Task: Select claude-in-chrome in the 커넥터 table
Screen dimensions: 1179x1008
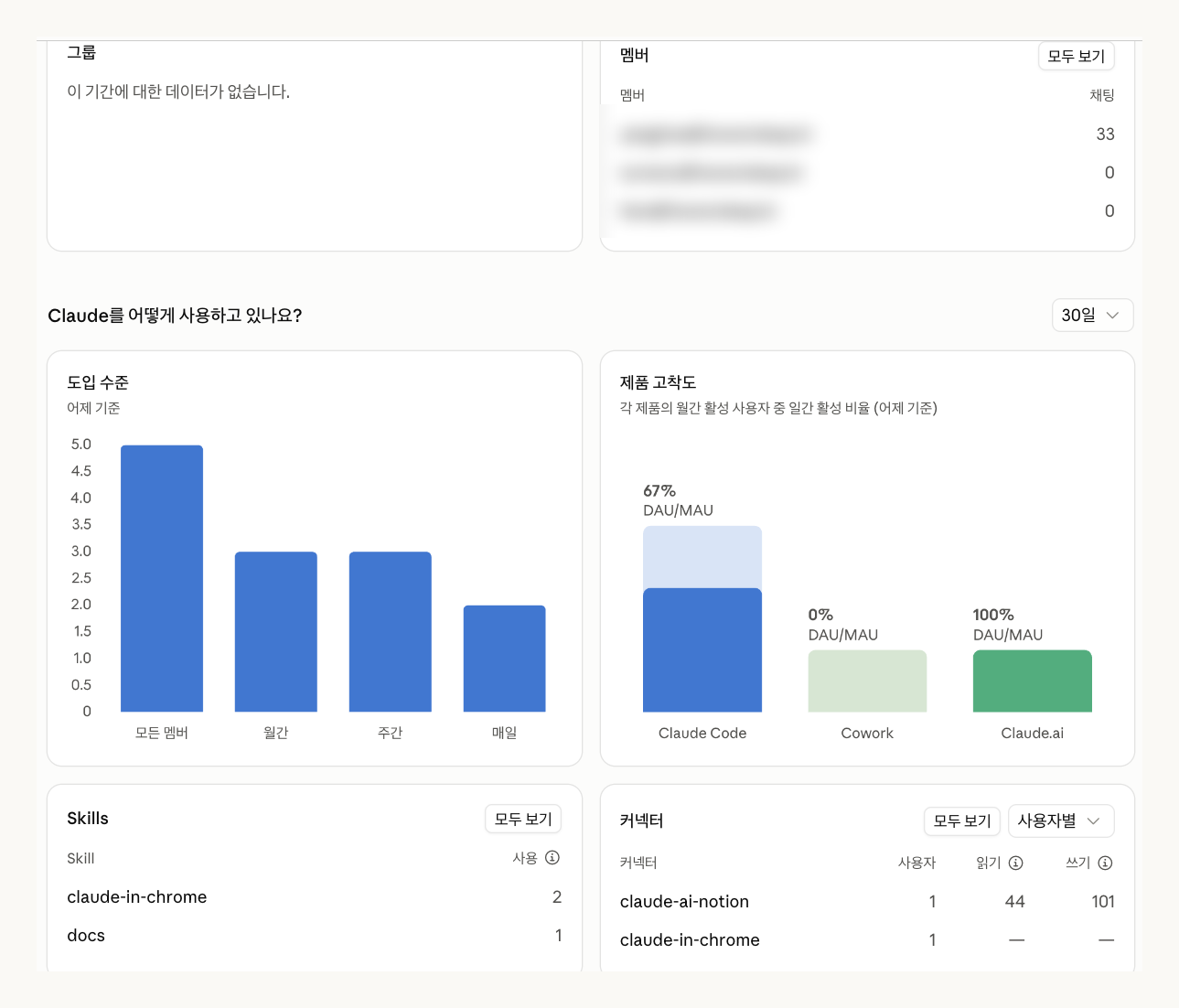Action: click(x=867, y=940)
